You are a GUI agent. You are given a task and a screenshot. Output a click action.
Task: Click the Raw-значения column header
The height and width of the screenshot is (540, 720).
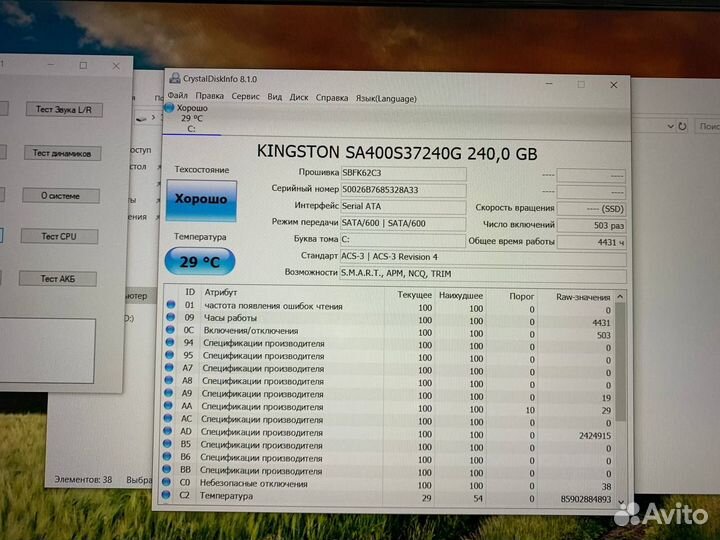(x=583, y=297)
